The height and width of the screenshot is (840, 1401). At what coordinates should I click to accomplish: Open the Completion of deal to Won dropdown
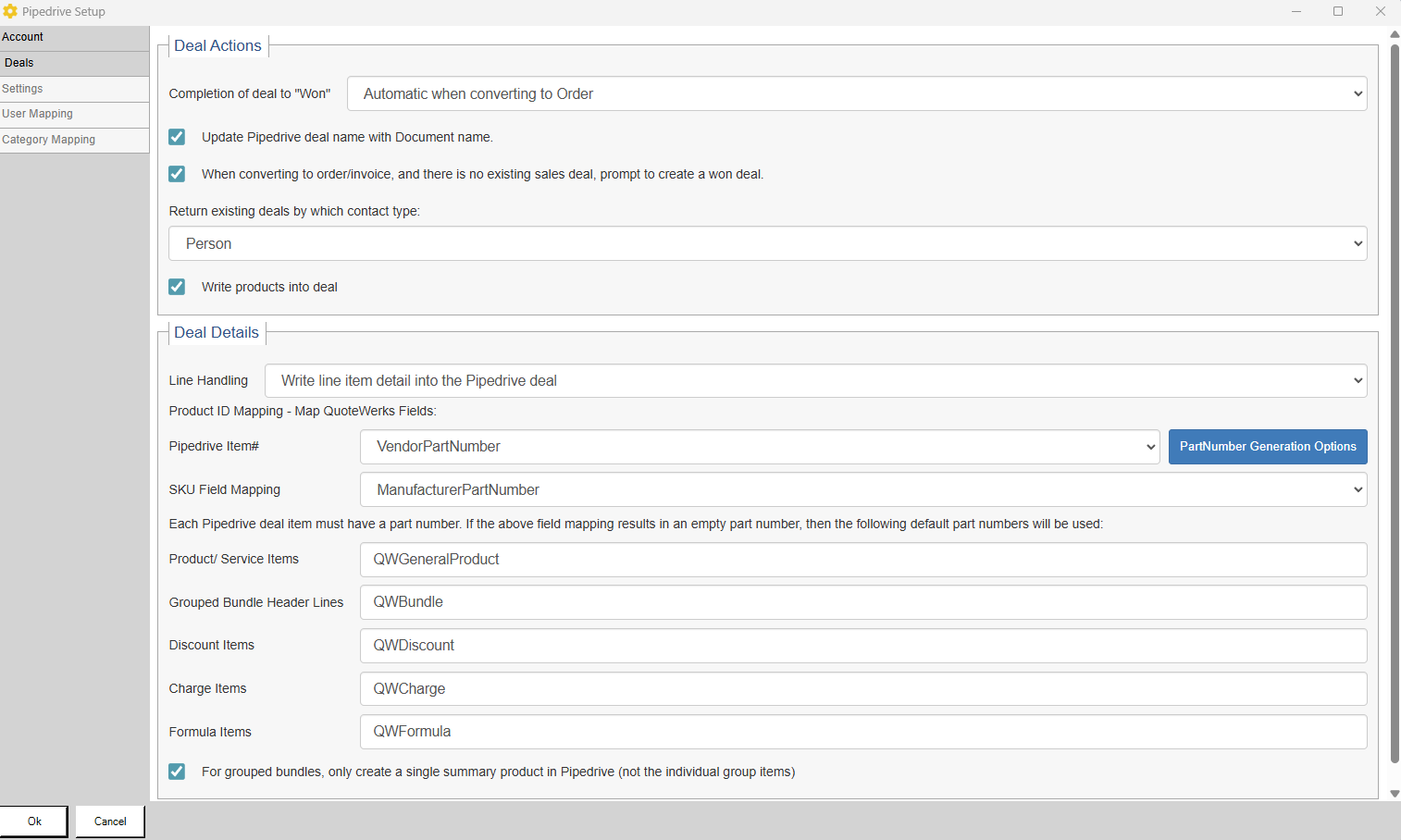click(856, 93)
